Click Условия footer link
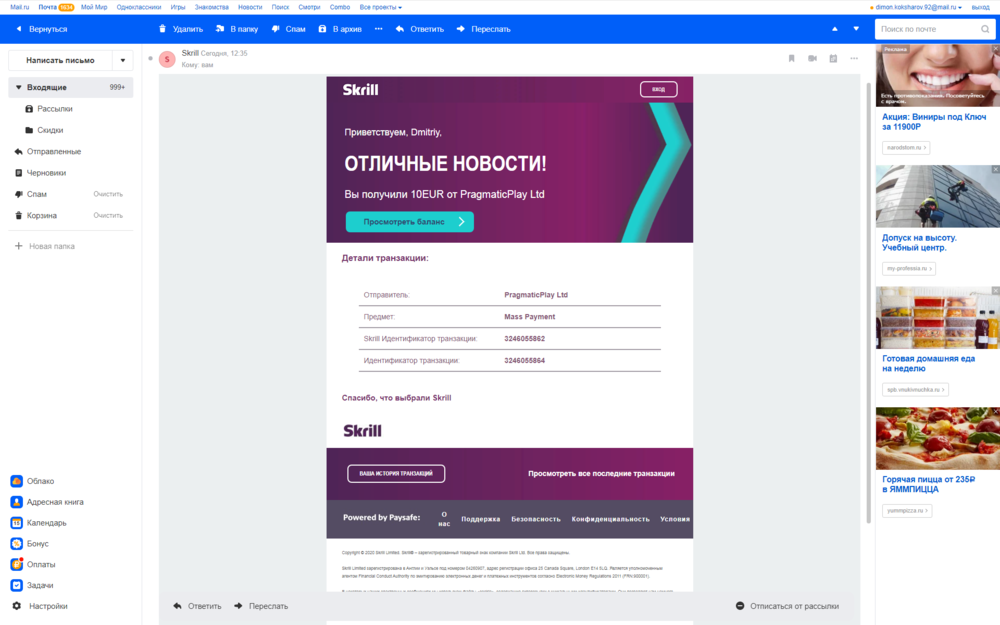The image size is (1000, 625). 675,519
